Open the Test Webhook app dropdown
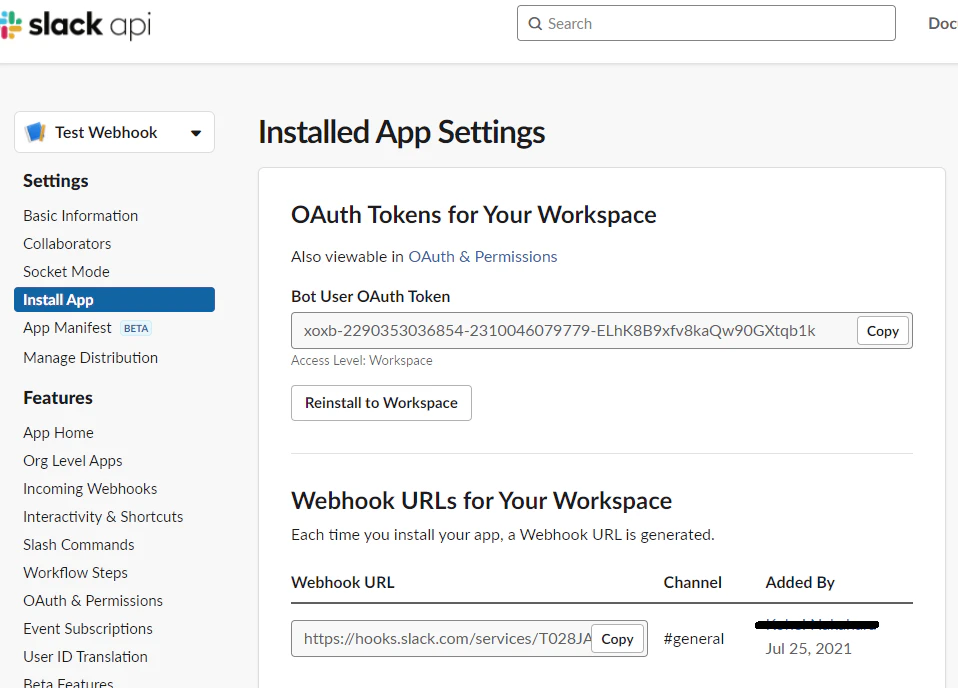The height and width of the screenshot is (688, 958). (114, 132)
